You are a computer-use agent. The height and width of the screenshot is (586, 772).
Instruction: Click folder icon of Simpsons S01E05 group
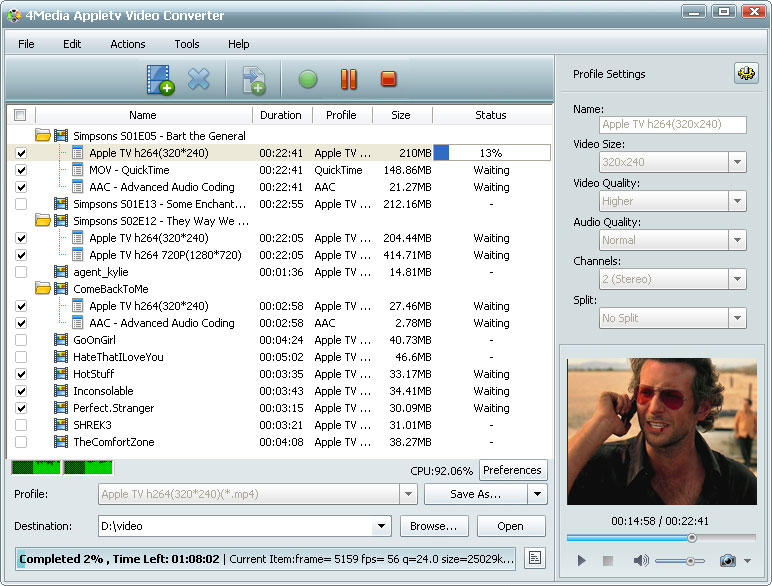point(43,135)
